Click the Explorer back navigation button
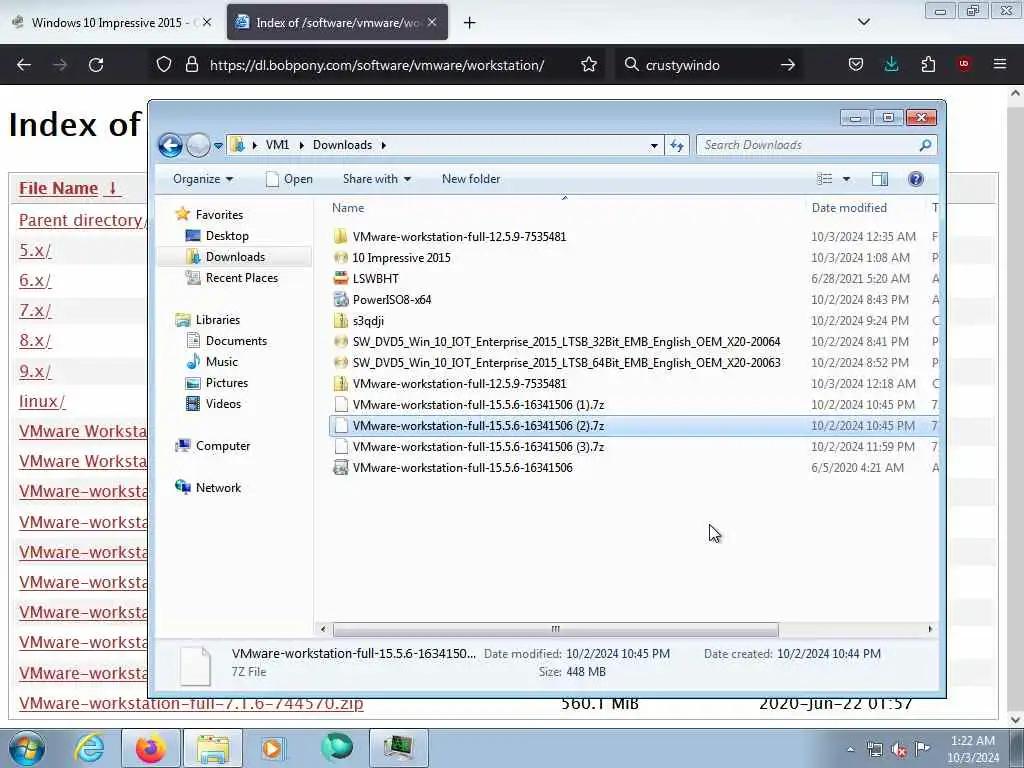1024x768 pixels. tap(170, 145)
